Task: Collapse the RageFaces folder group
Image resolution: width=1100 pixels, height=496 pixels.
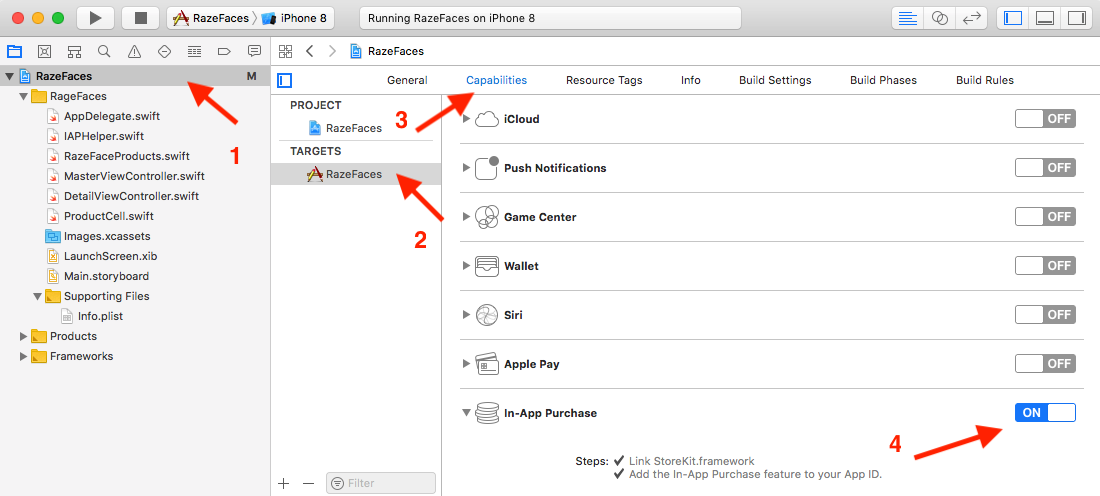Action: (x=23, y=96)
